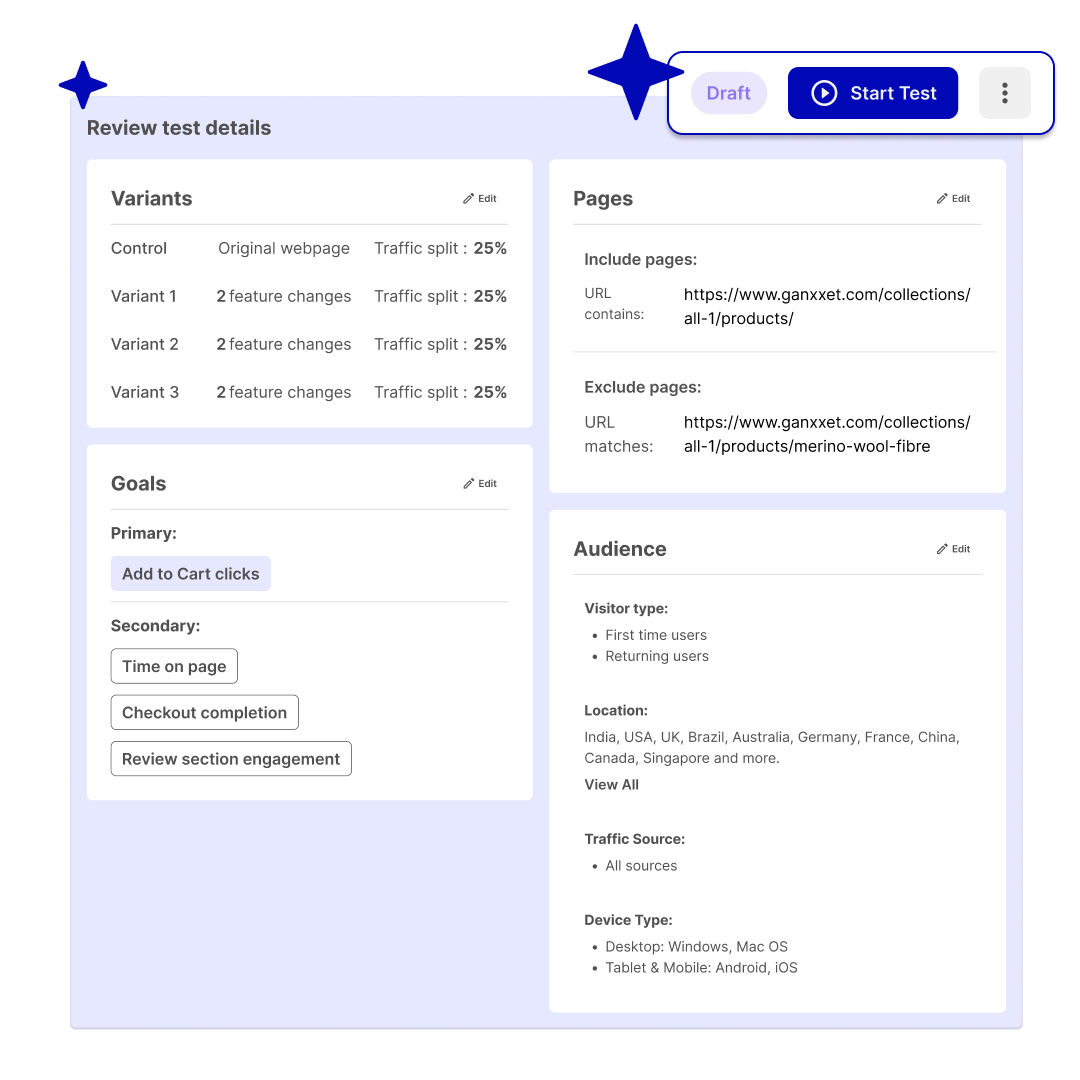
Task: Click the Variant 3 traffic split value
Action: [x=490, y=392]
